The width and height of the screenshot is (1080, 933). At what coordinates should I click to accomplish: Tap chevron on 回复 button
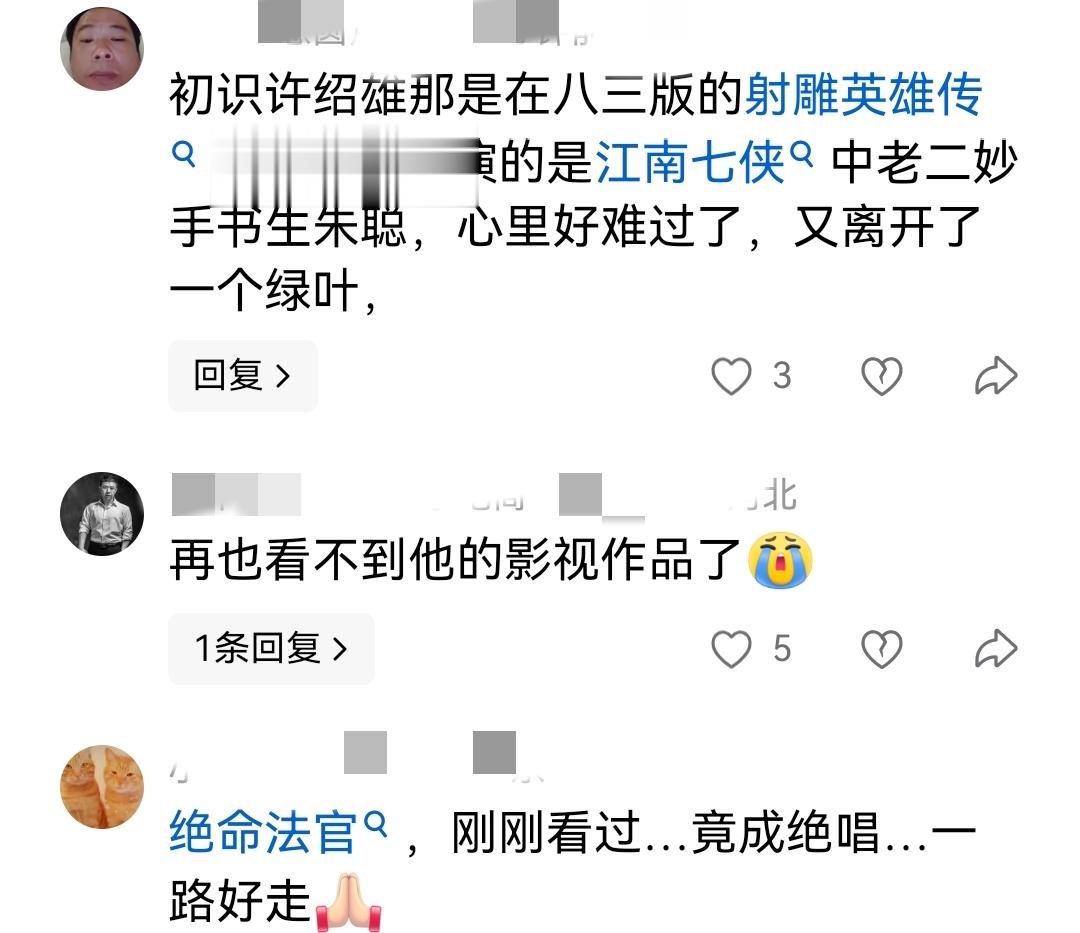[x=282, y=376]
